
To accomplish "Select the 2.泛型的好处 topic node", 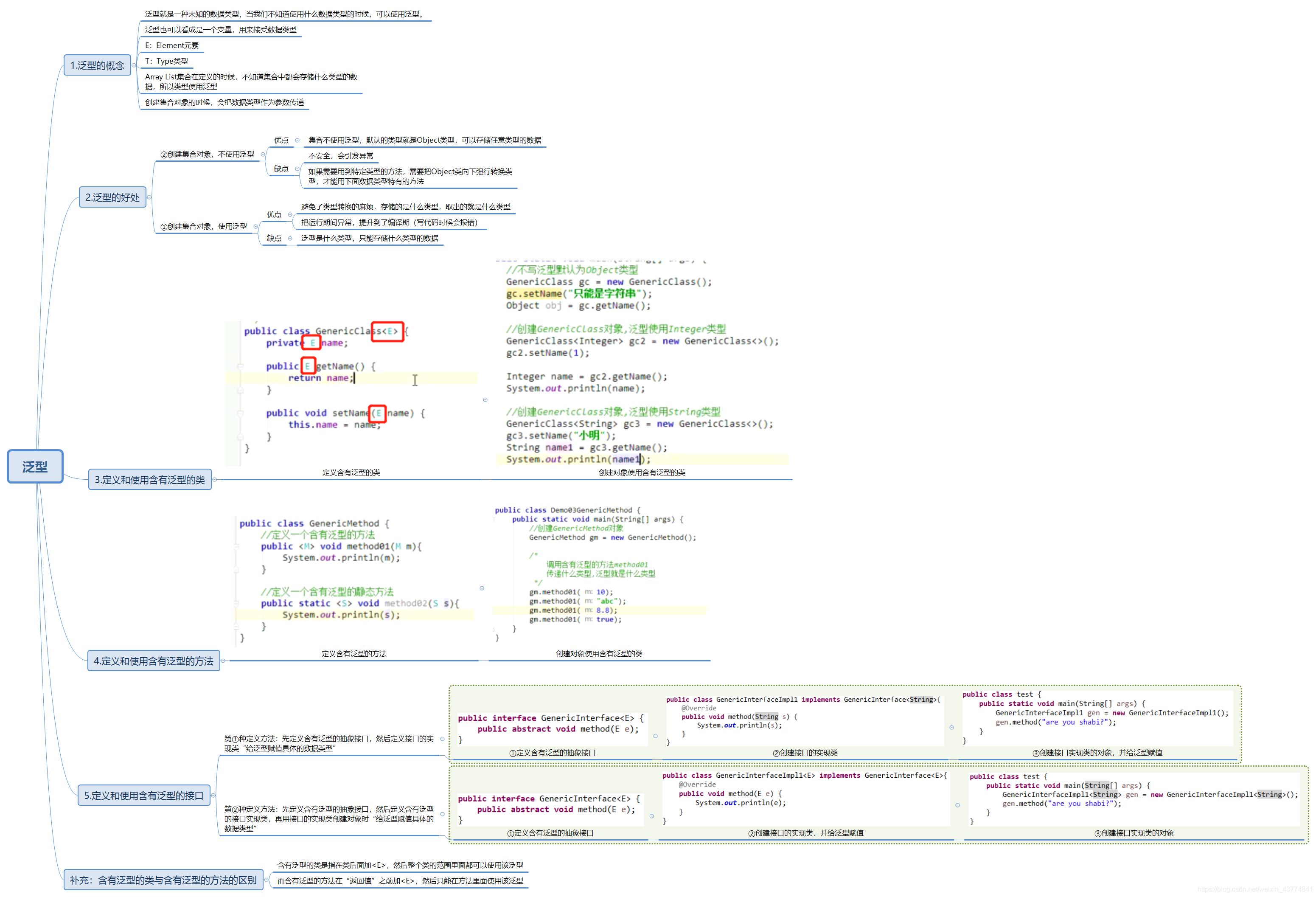I will click(x=112, y=197).
